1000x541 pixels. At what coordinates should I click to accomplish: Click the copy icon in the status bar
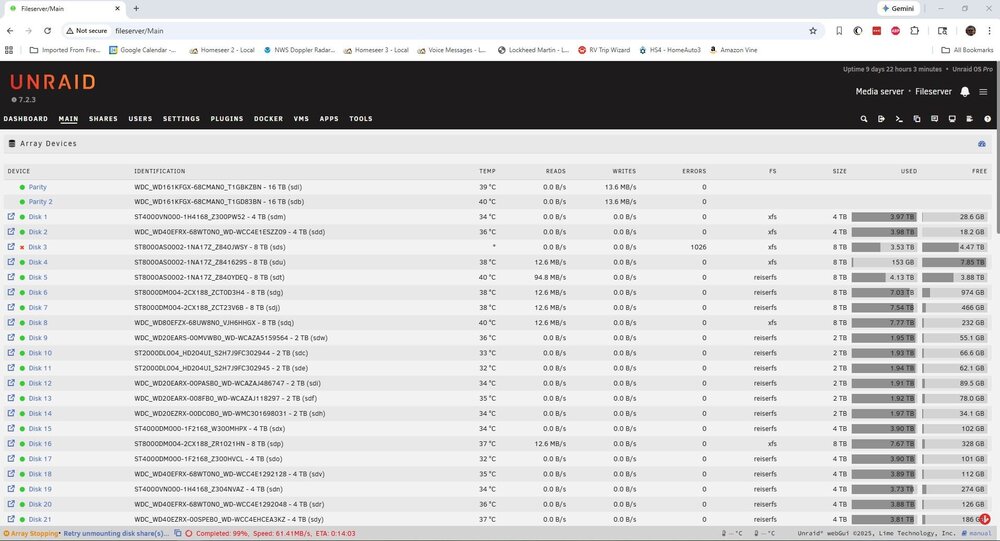[178, 533]
